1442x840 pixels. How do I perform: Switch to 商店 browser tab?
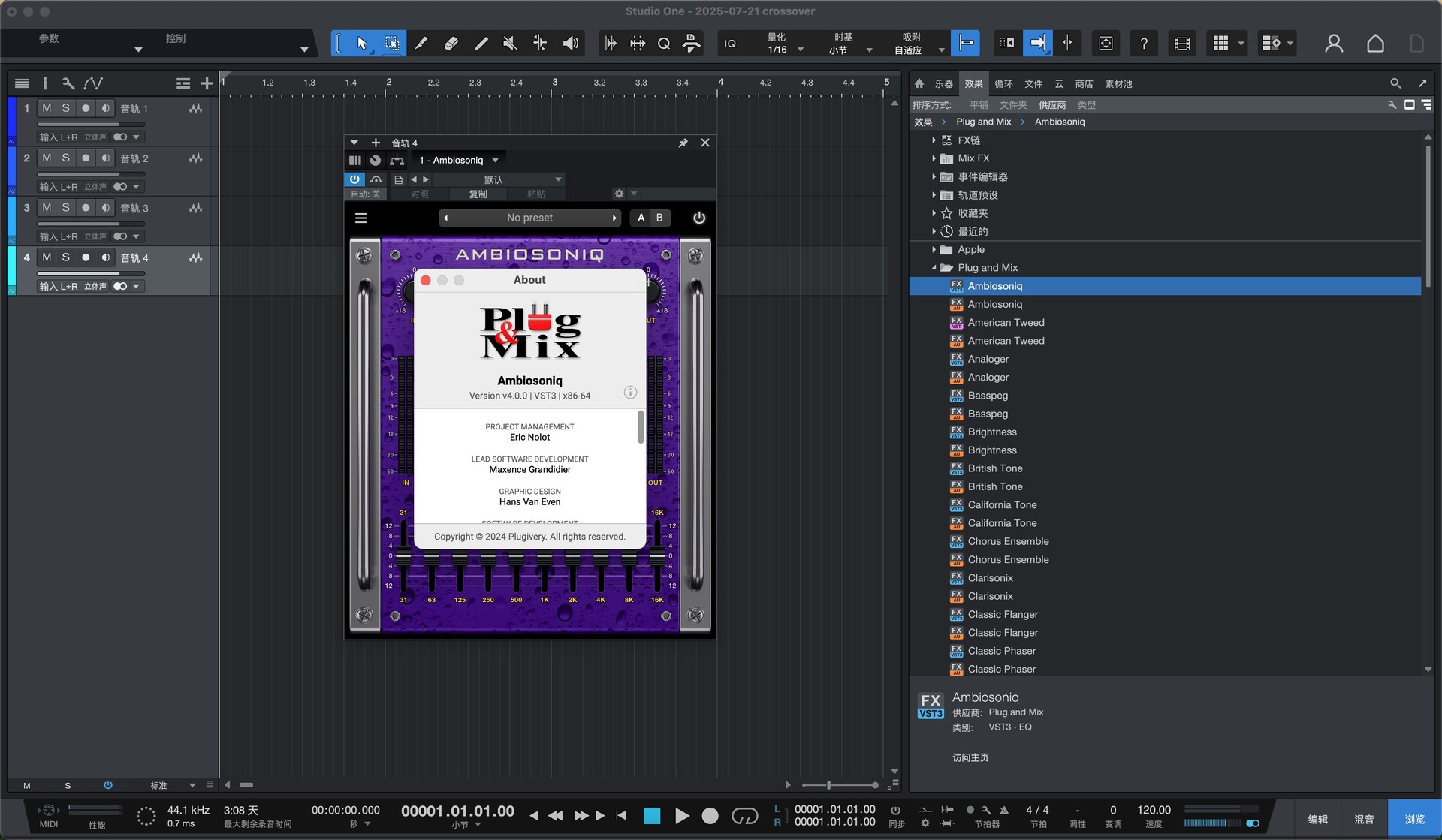click(1084, 84)
